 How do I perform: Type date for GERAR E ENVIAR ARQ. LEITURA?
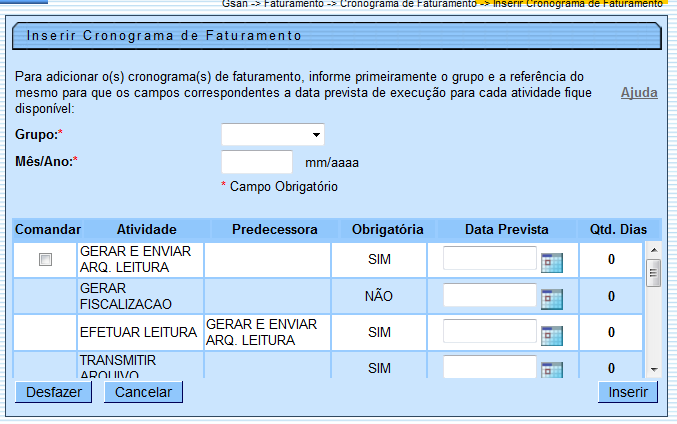click(x=490, y=259)
